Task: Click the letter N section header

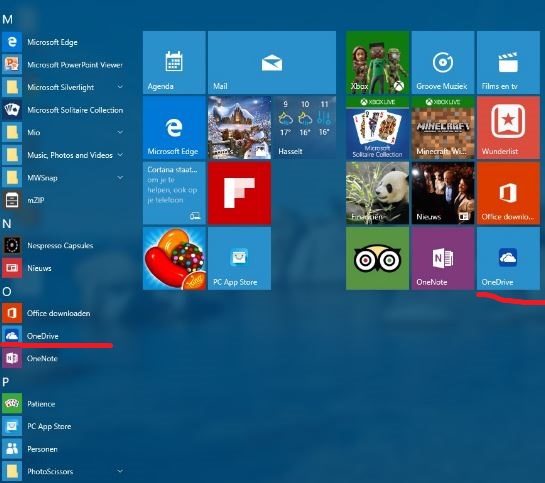Action: (7, 224)
